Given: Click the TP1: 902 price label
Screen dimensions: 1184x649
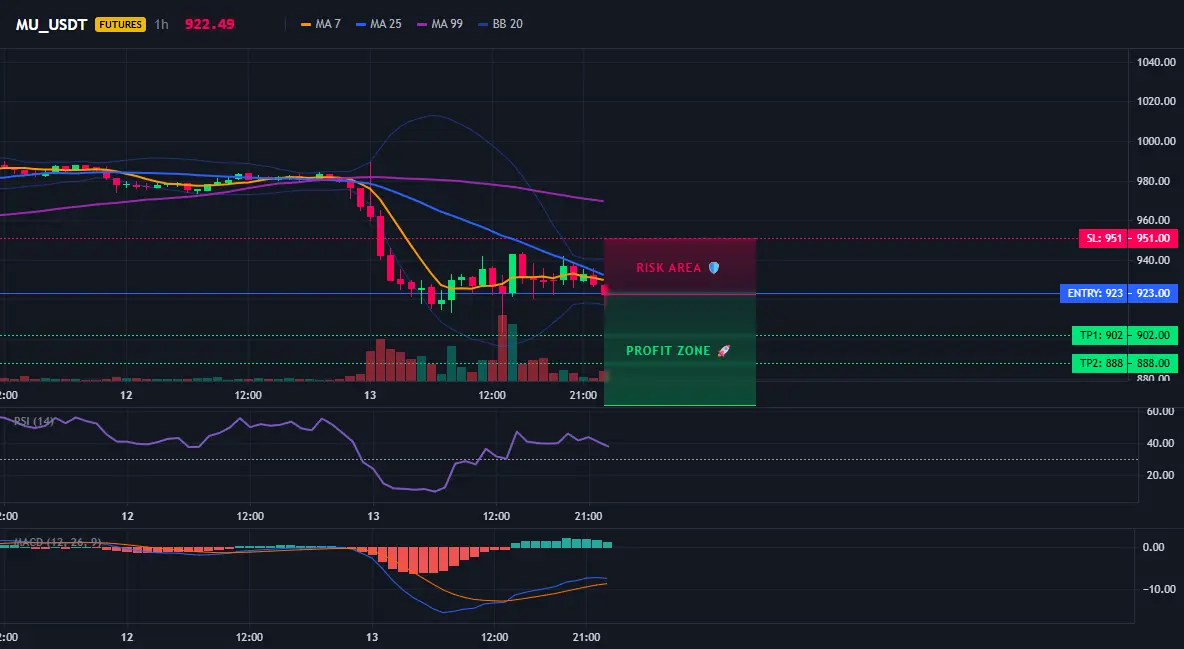Looking at the screenshot, I should pos(1099,335).
